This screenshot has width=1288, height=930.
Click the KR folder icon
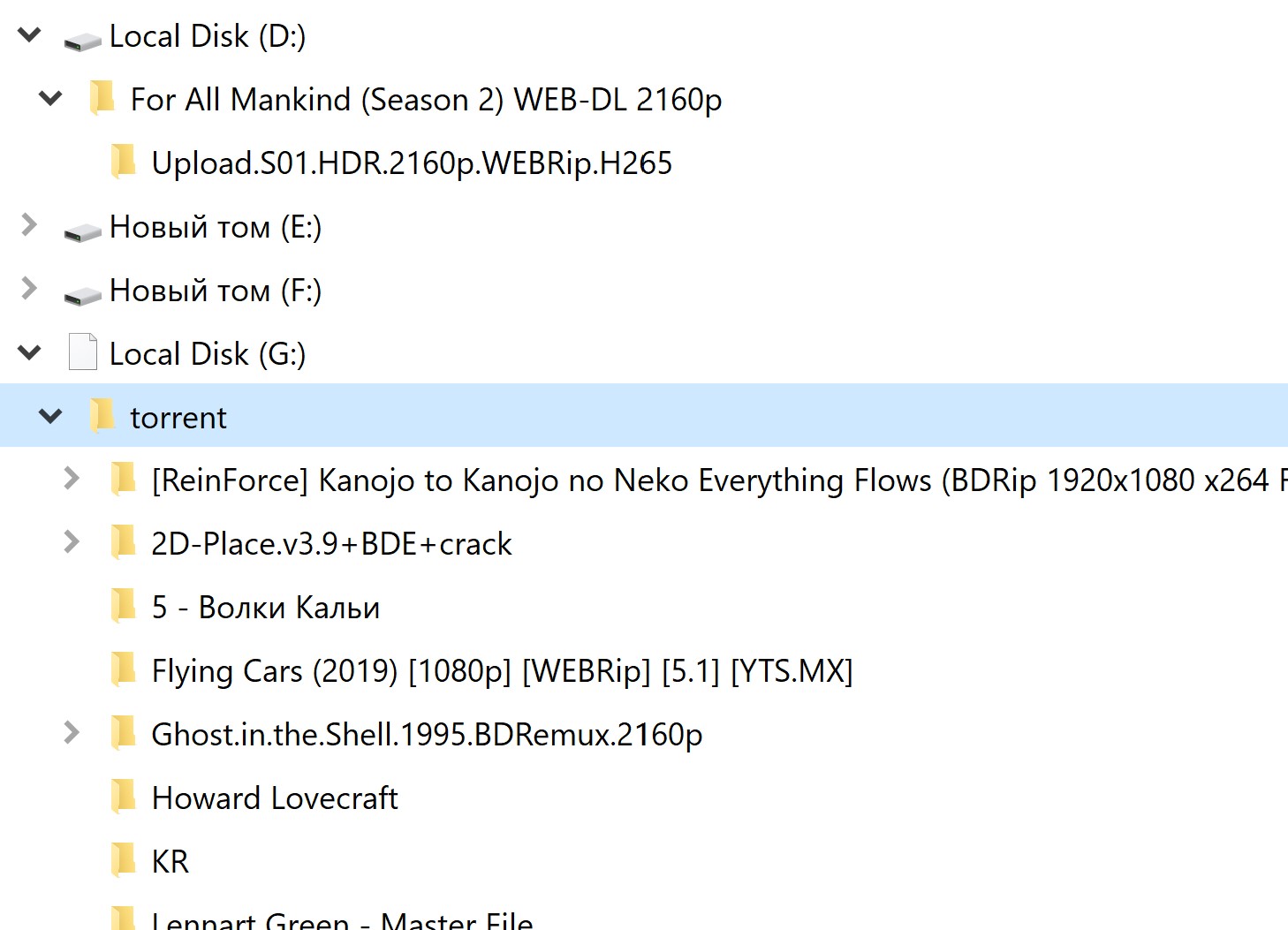124,860
